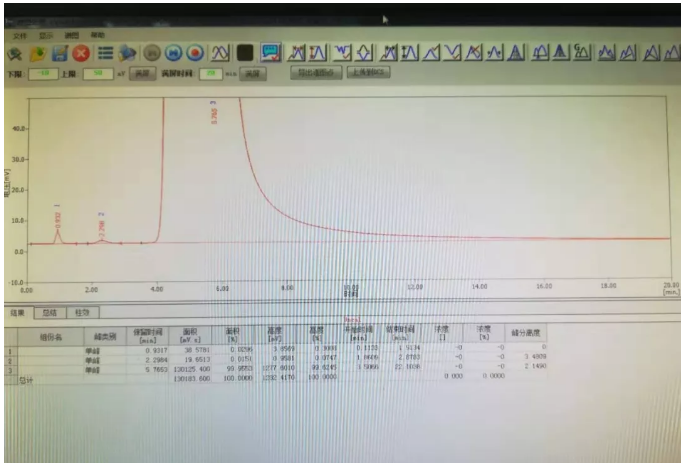Image resolution: width=687 pixels, height=463 pixels.
Task: Select the 结果 results tab
Action: click(18, 312)
